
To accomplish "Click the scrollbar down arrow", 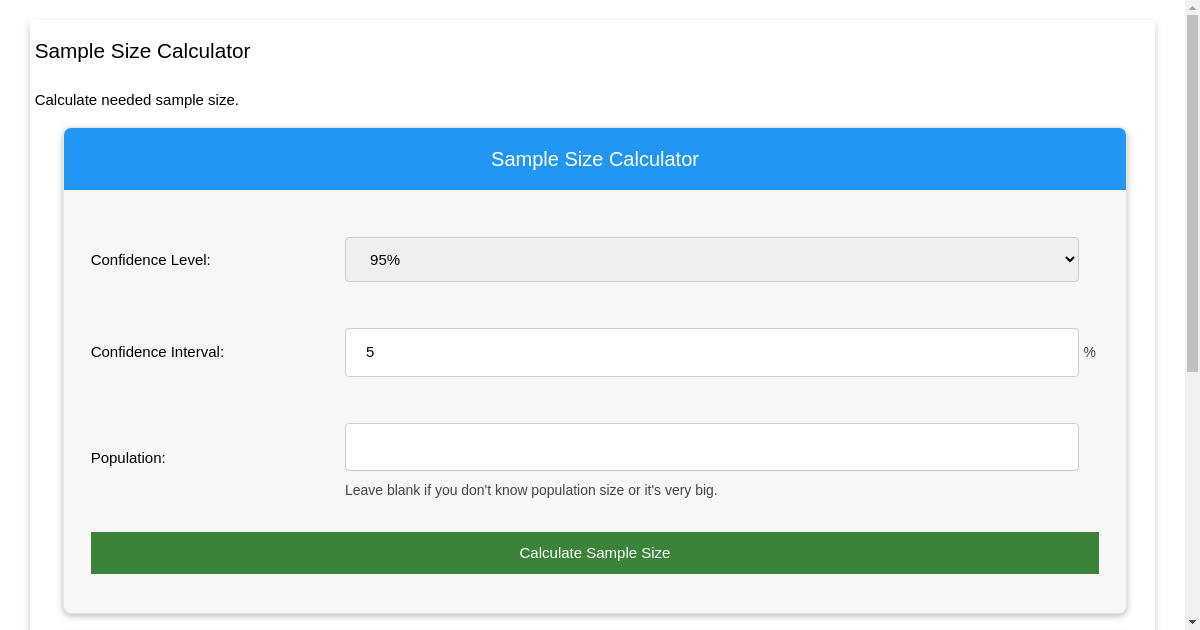I will [1190, 622].
